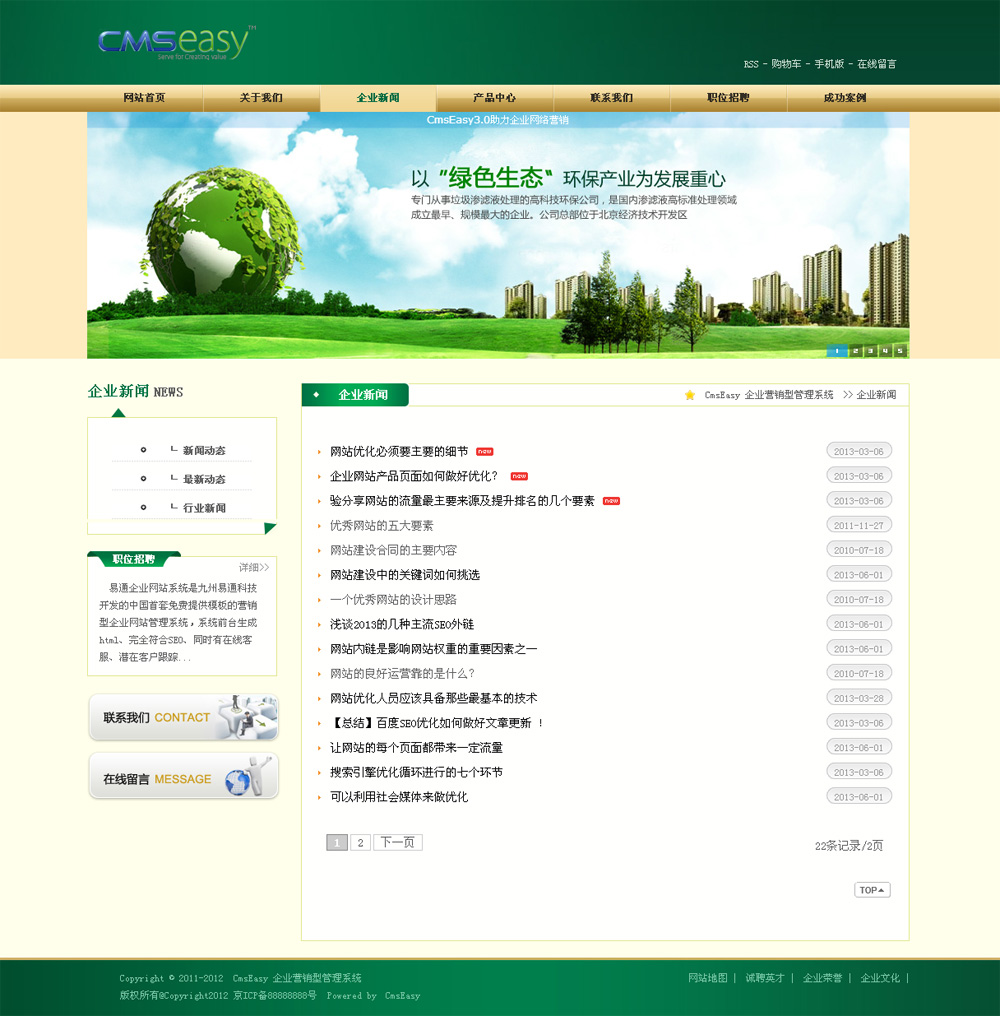Select 新闻动态 in the sidebar

204,451
